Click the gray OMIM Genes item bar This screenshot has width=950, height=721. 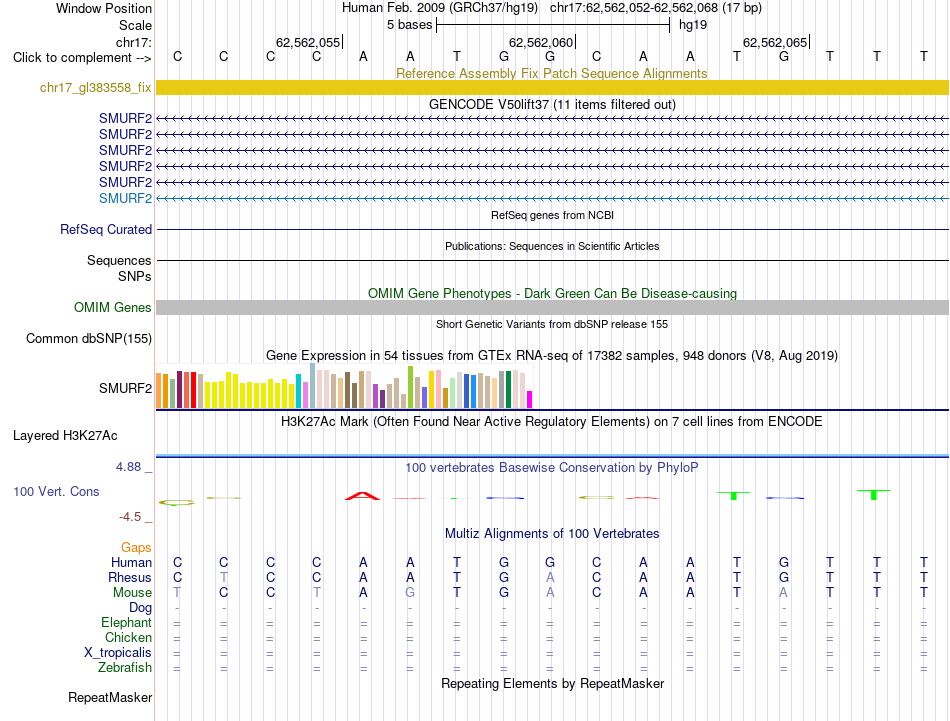click(552, 307)
